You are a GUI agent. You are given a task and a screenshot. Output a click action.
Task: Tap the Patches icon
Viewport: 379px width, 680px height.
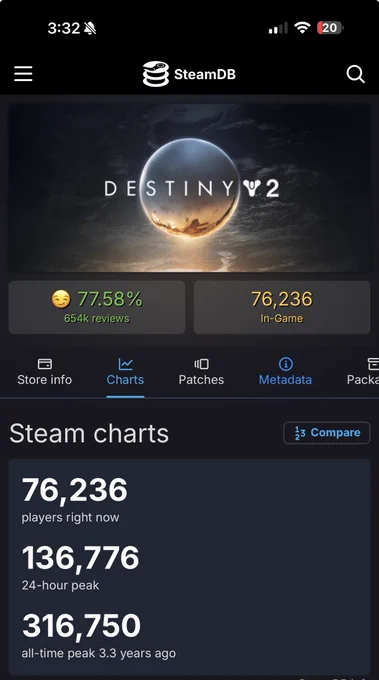[x=201, y=363]
